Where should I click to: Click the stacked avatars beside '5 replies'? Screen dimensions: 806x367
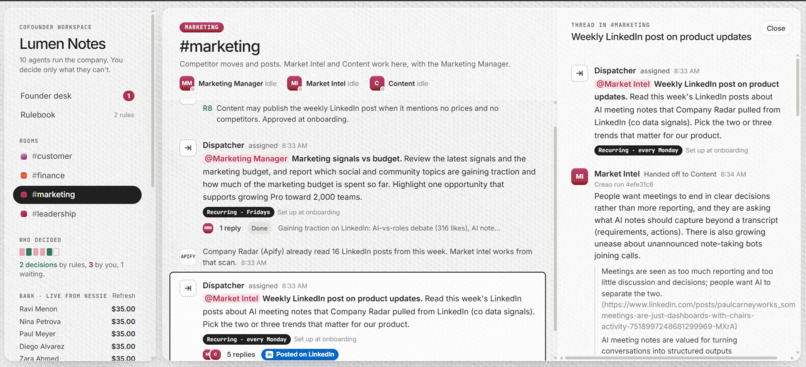pos(212,354)
